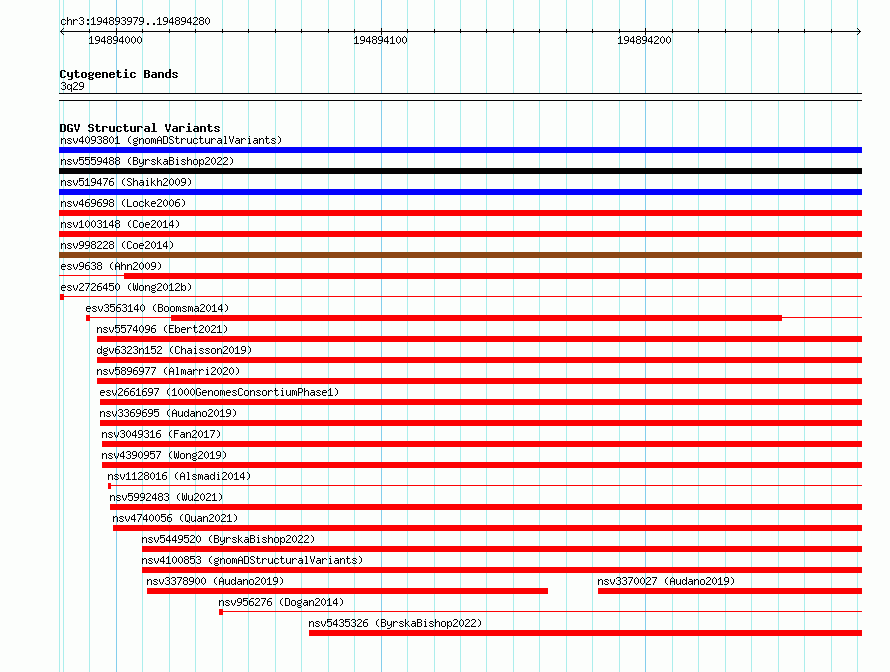
Task: Click the red bar under nsv3369695
Action: (481, 423)
